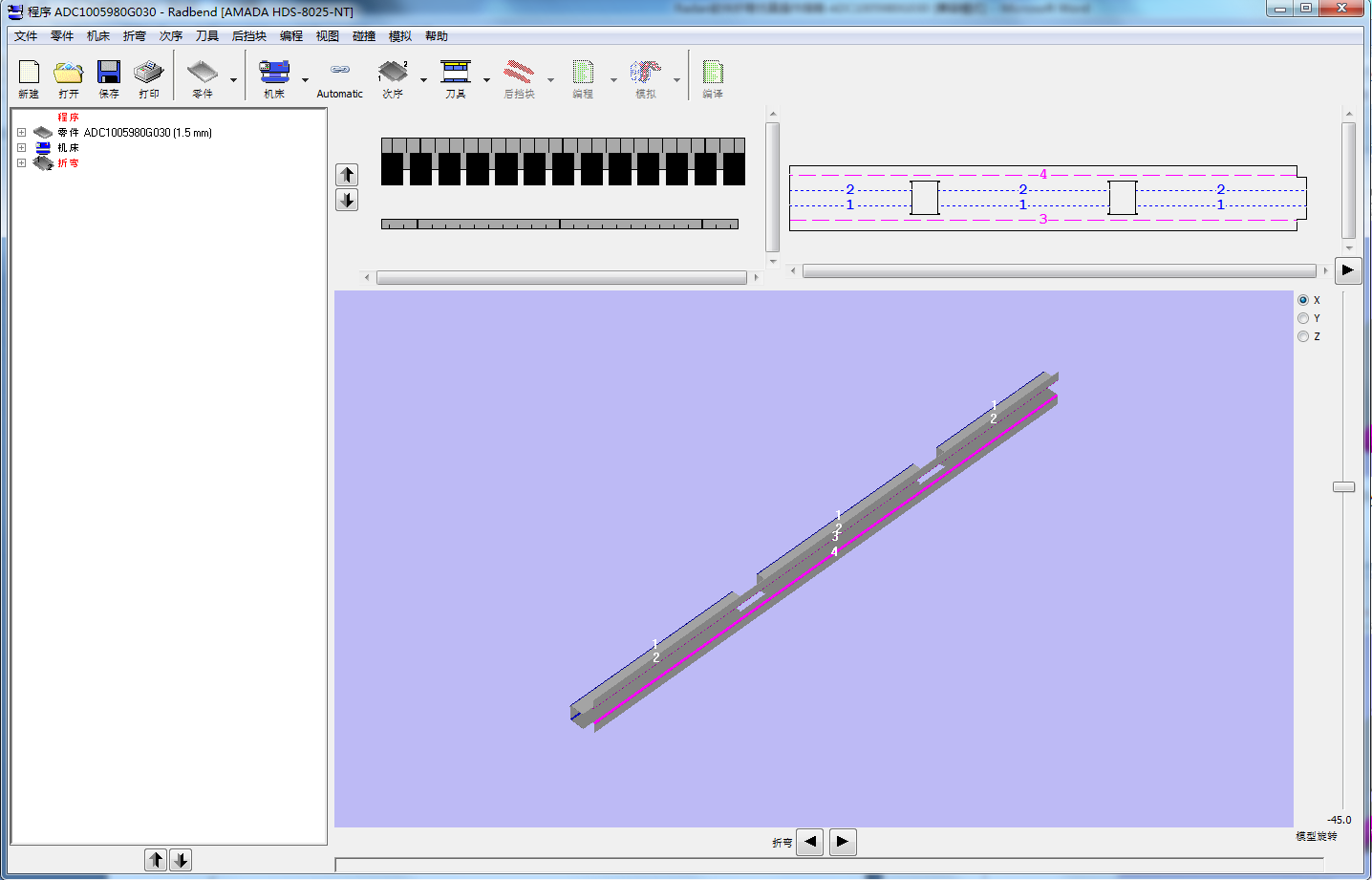Open the 编程 menu in menu bar
The width and height of the screenshot is (1372, 880).
click(291, 36)
